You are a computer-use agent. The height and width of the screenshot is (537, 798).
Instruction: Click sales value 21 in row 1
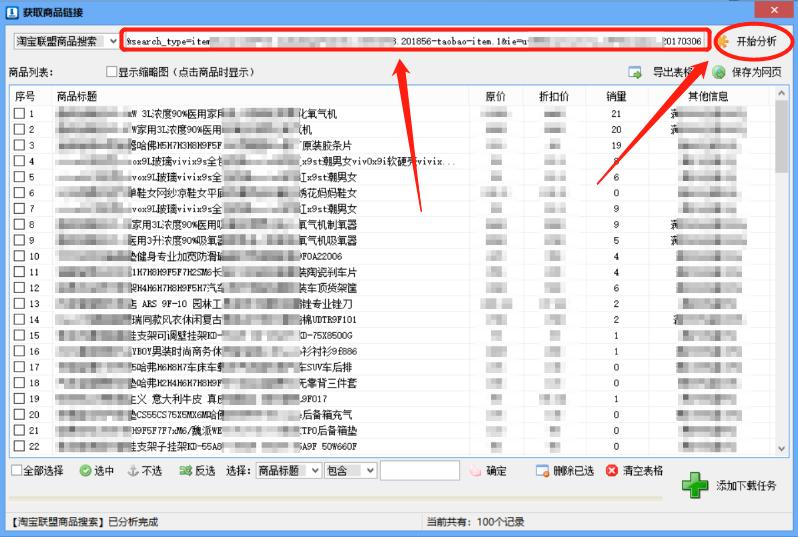click(616, 114)
